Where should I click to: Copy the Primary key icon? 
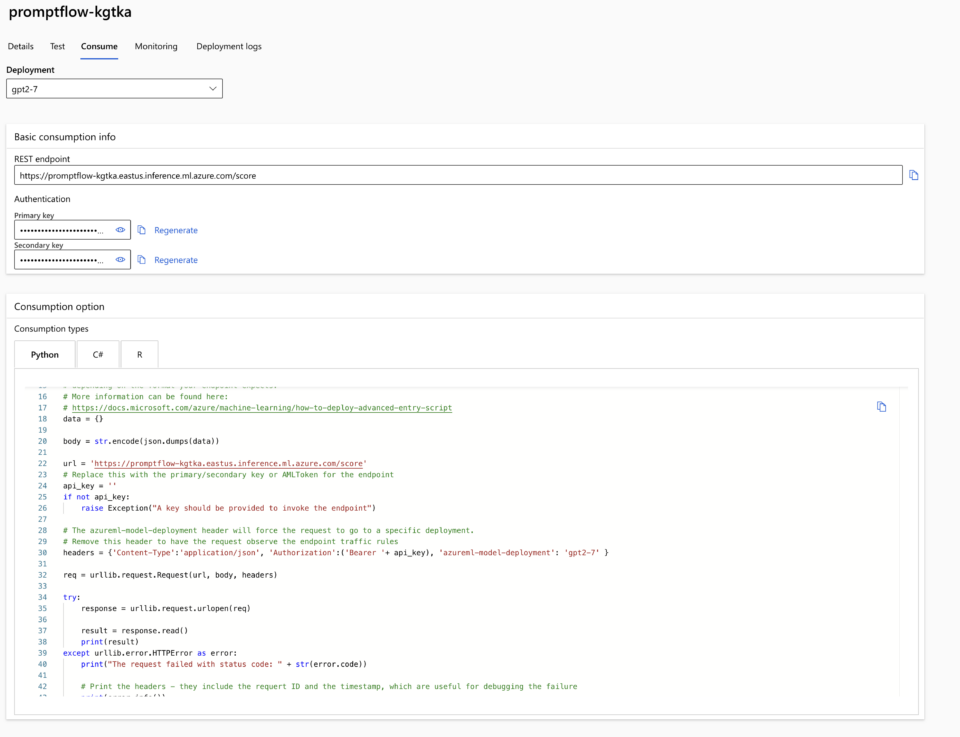[141, 230]
